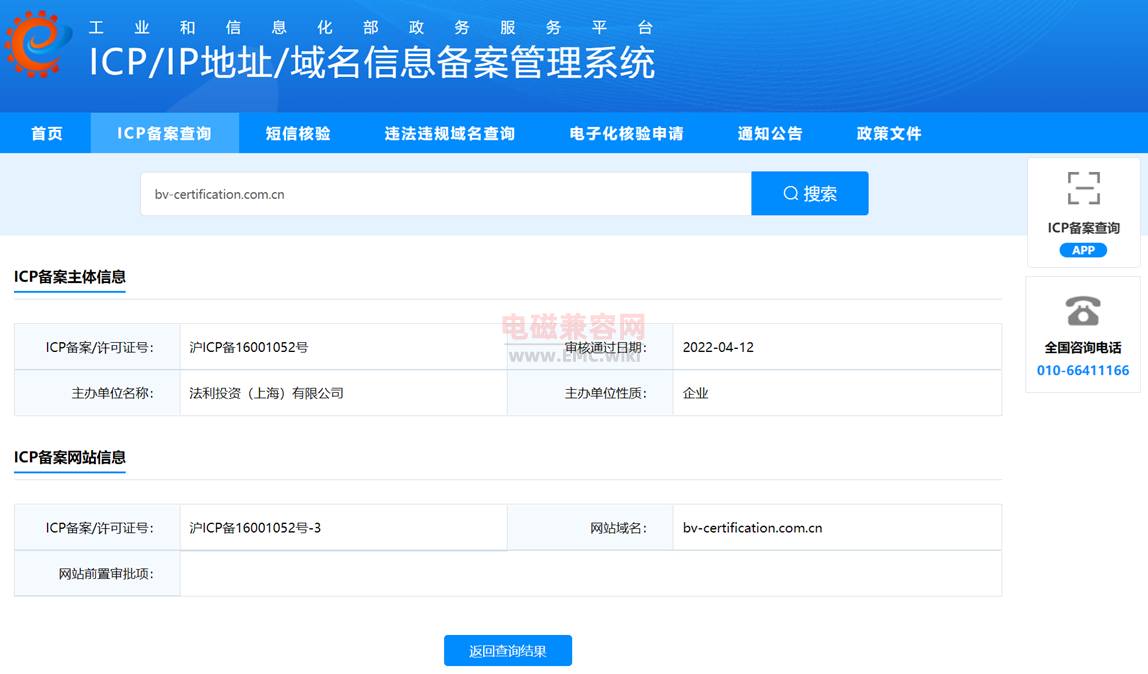Click the 搜索 search button

(810, 193)
